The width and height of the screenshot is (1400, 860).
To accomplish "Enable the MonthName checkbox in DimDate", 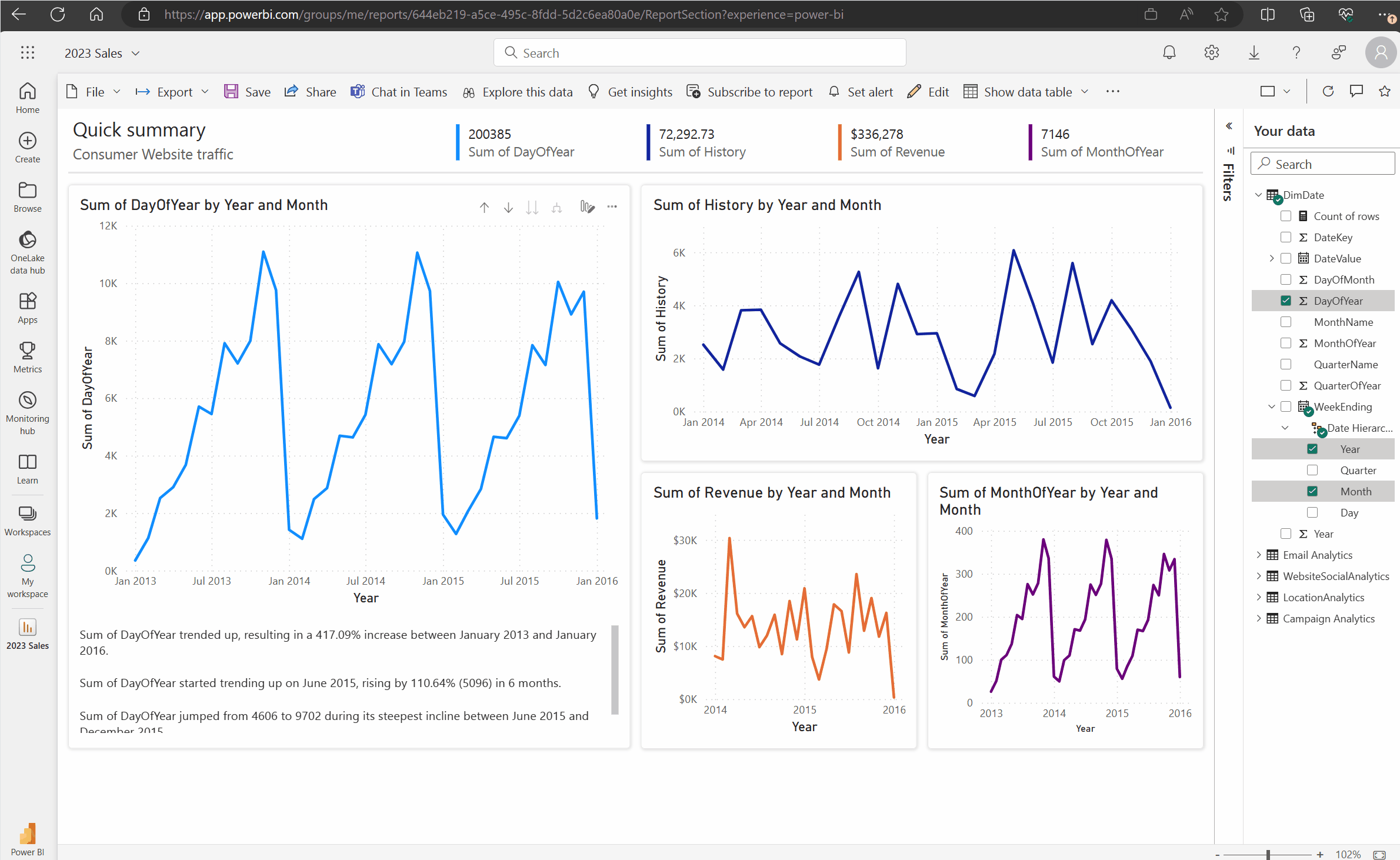I will pos(1286,322).
